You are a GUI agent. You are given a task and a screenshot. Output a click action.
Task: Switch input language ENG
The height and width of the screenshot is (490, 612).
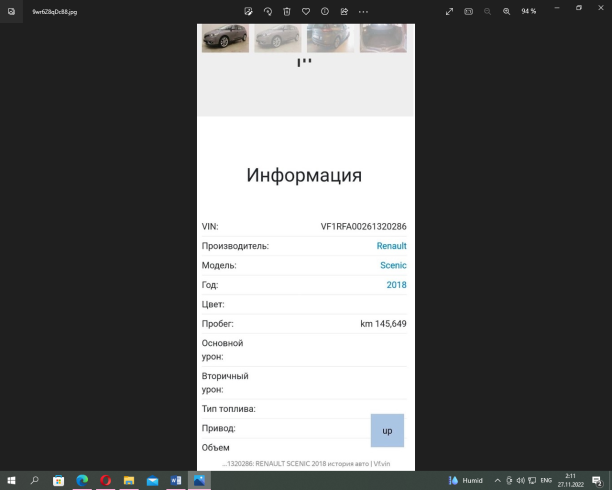pos(546,480)
